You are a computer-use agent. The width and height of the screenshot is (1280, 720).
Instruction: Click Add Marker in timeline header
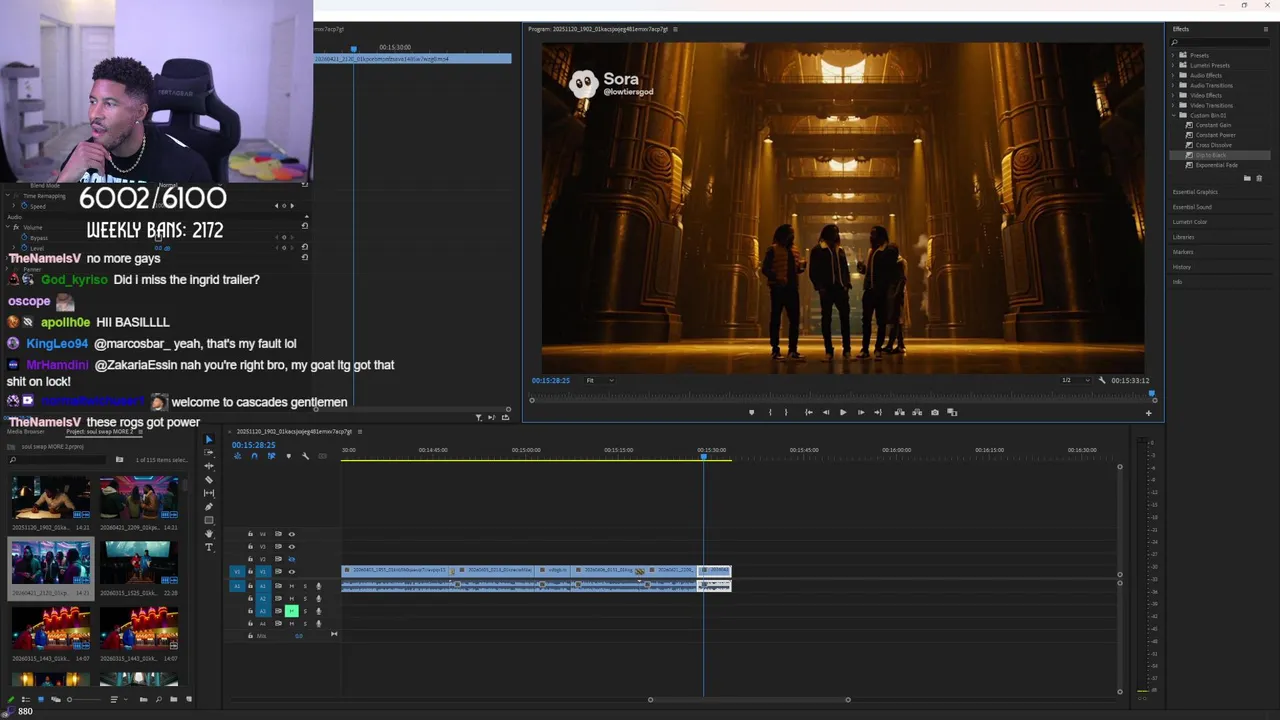pos(289,456)
